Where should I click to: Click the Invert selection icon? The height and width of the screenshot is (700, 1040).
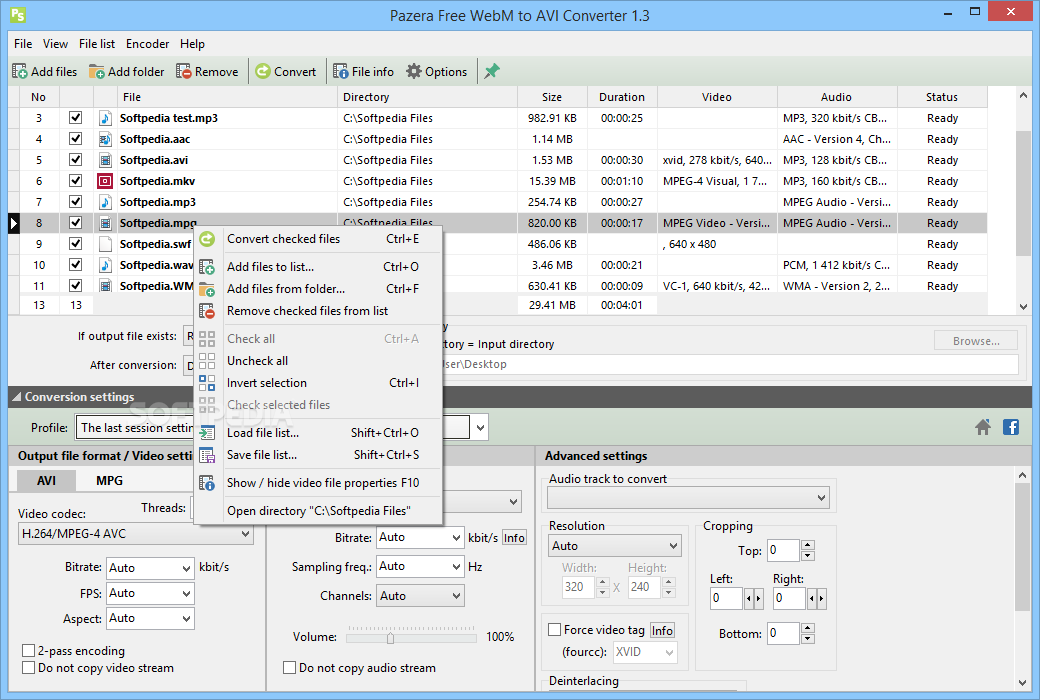pos(207,383)
